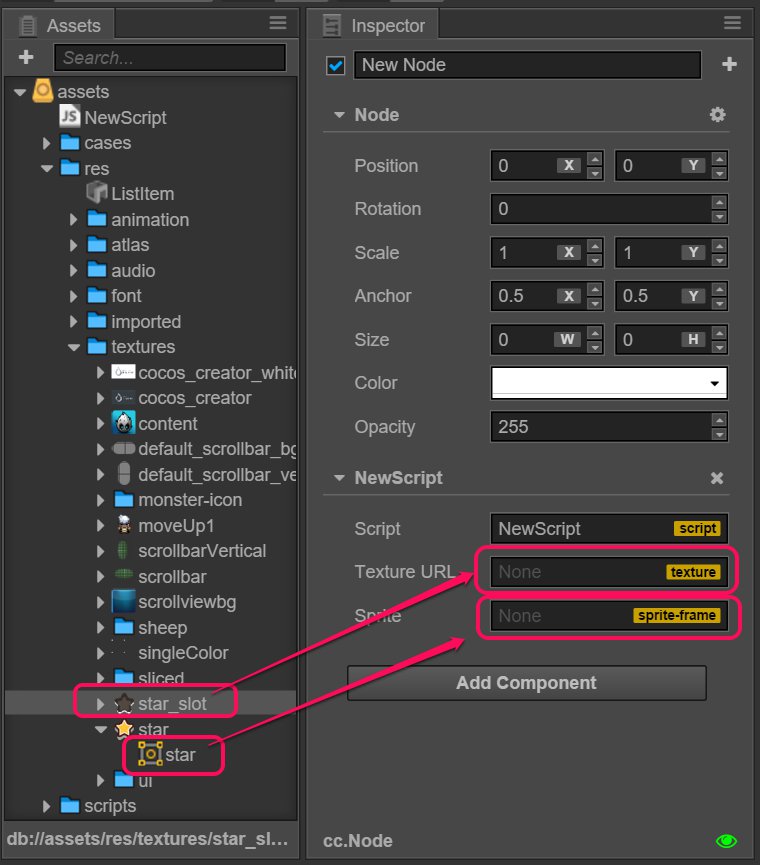Viewport: 760px width, 865px height.
Task: Uncheck the node active checkbox
Action: tap(336, 65)
